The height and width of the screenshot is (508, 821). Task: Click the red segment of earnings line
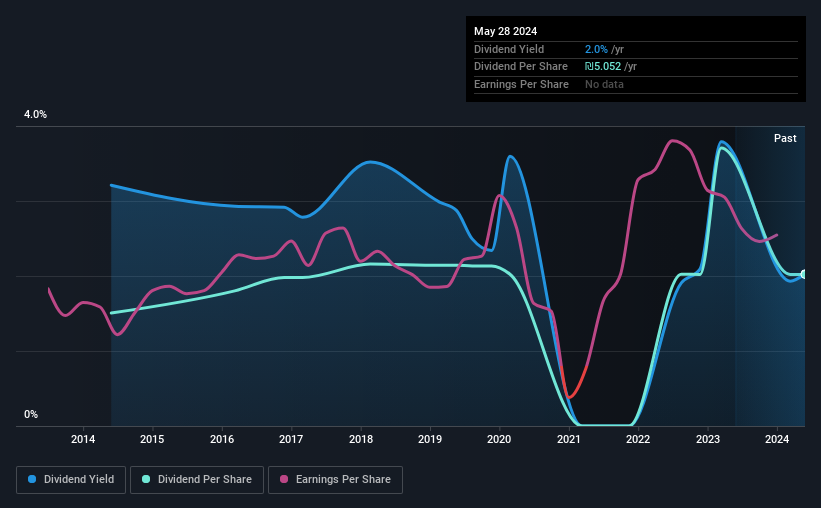573,385
